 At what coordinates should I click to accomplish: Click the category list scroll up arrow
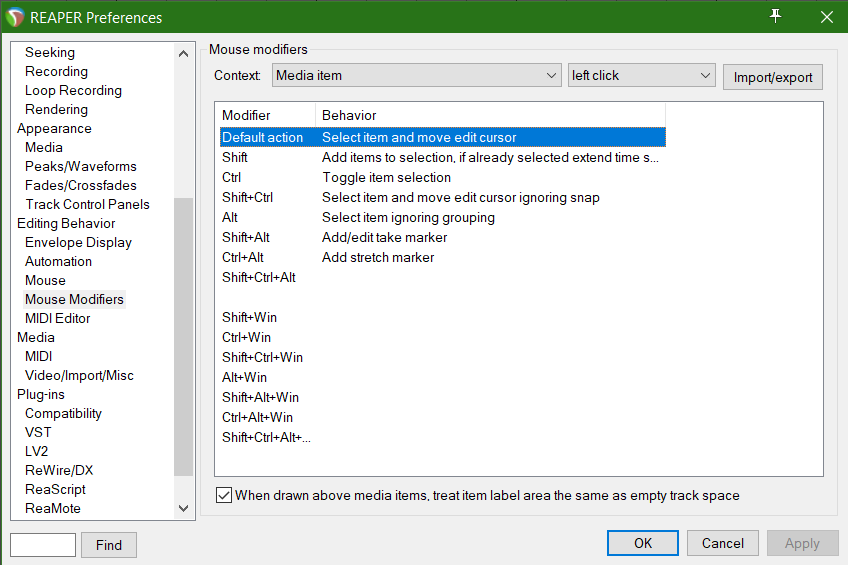click(183, 53)
